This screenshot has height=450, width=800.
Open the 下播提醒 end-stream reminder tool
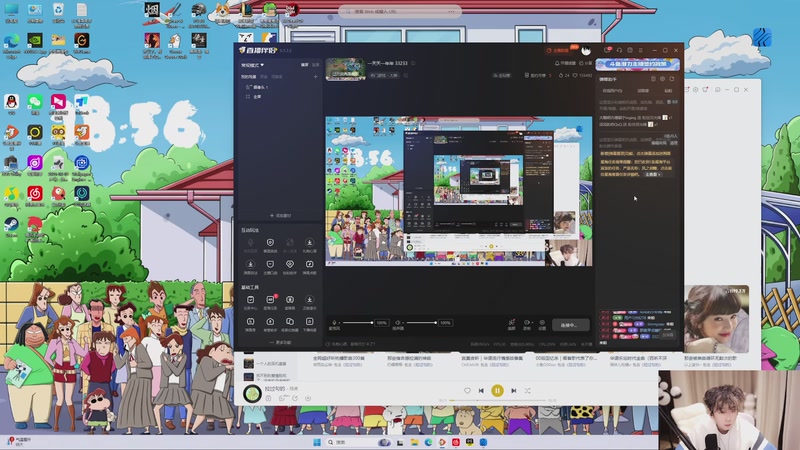[x=309, y=324]
